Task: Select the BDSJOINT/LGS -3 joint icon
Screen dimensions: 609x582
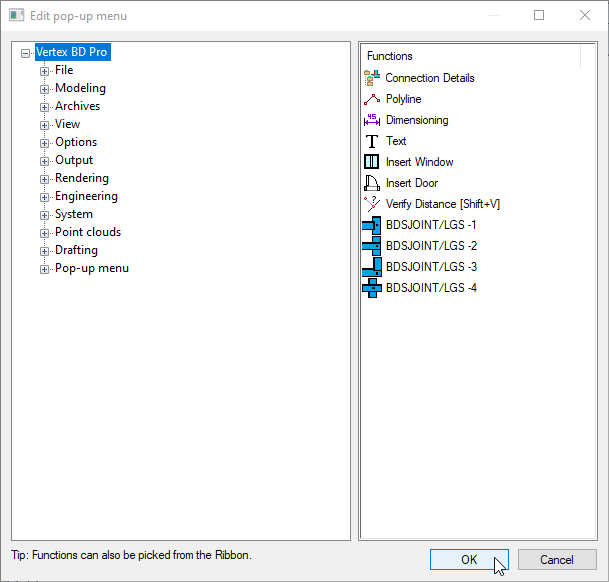Action: tap(372, 267)
